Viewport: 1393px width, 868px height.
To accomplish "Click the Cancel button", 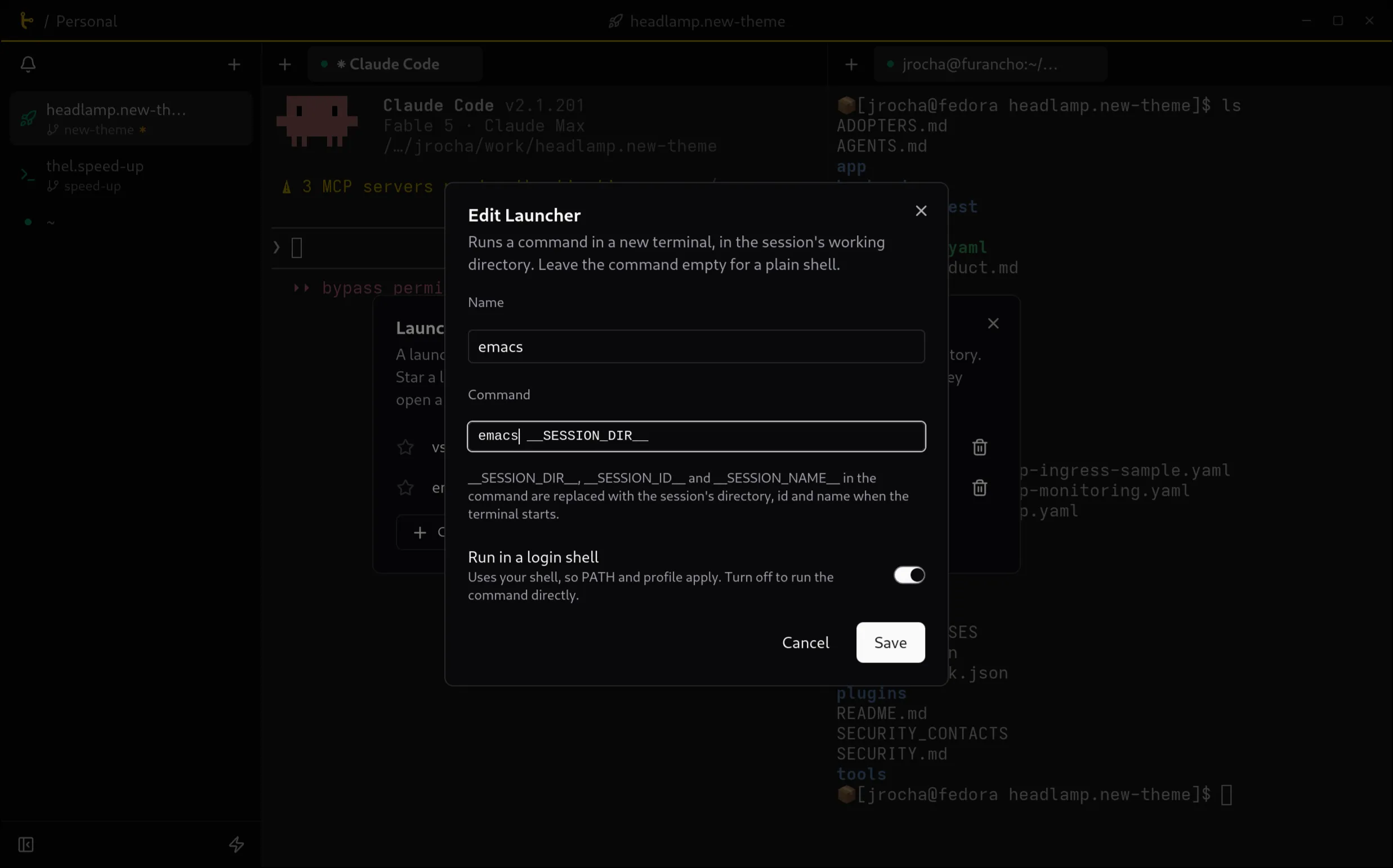I will click(x=805, y=642).
